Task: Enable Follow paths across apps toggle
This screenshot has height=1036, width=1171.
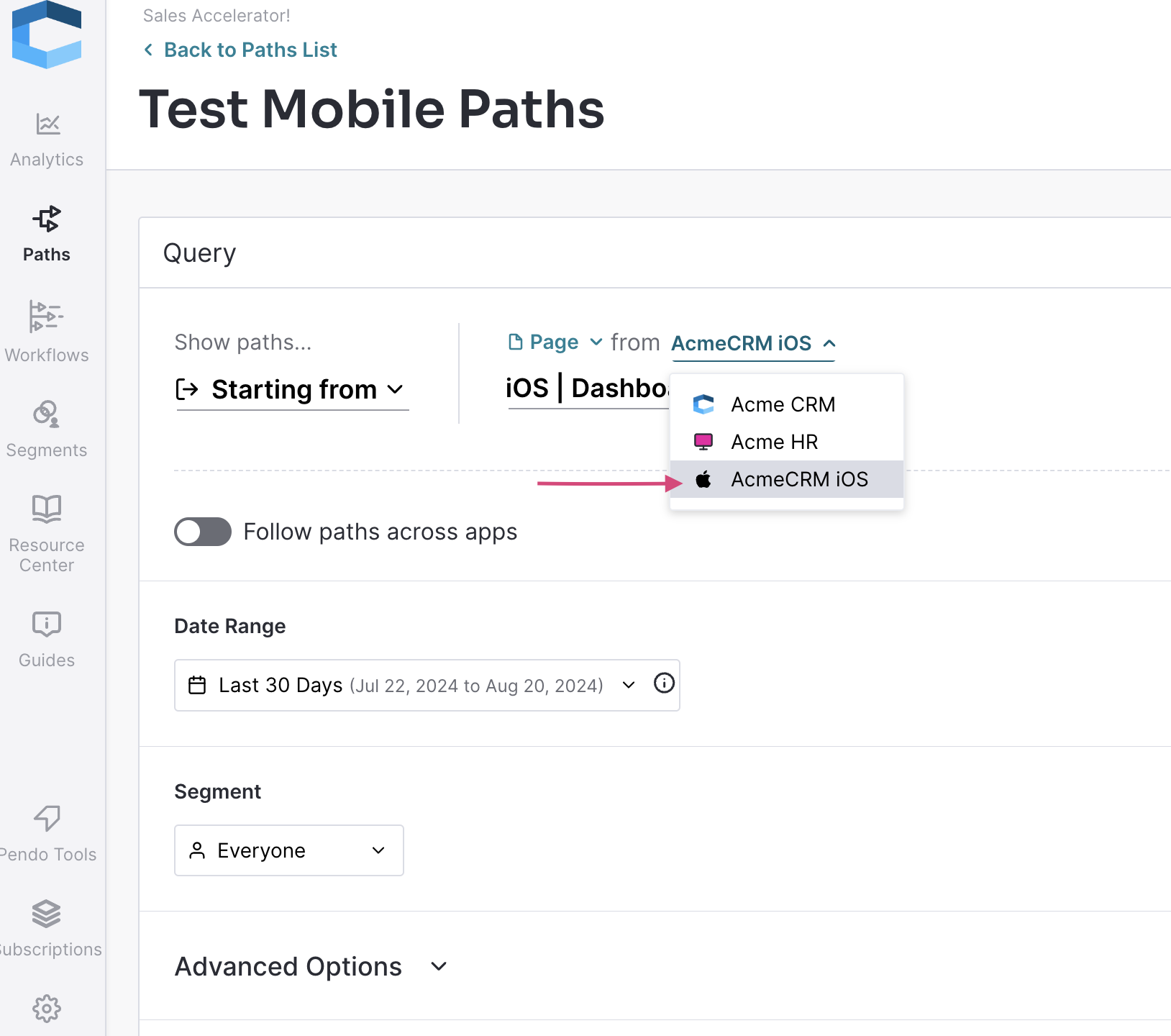Action: click(203, 532)
